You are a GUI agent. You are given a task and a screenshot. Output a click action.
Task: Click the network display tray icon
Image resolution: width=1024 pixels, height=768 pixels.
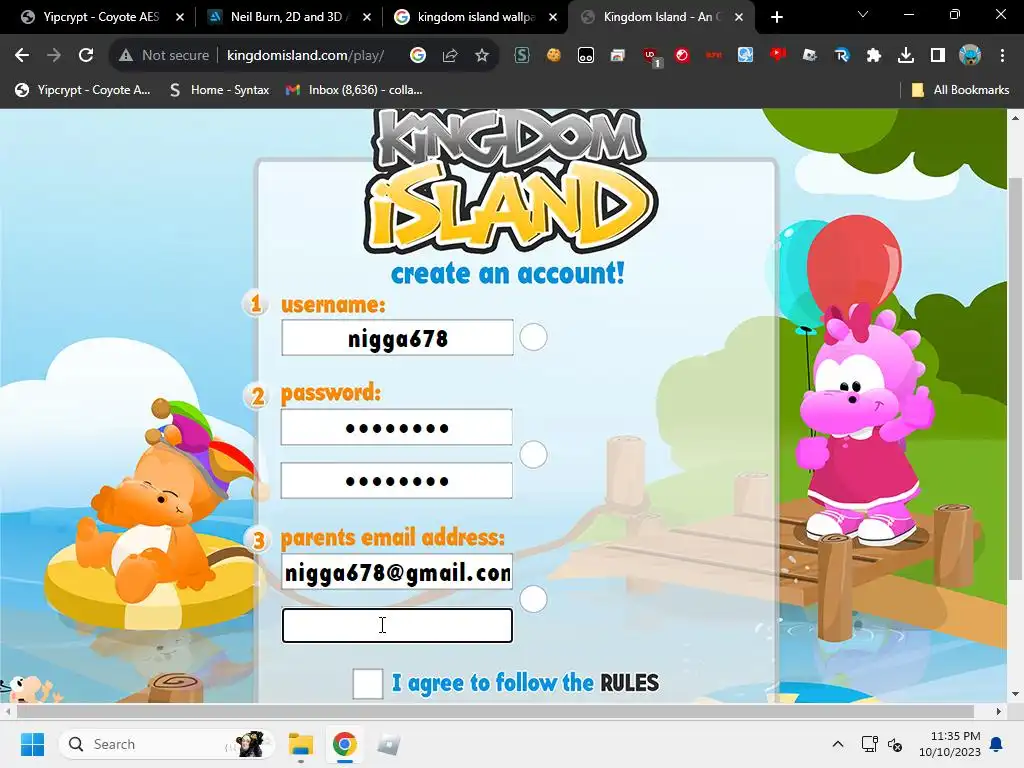tap(869, 744)
